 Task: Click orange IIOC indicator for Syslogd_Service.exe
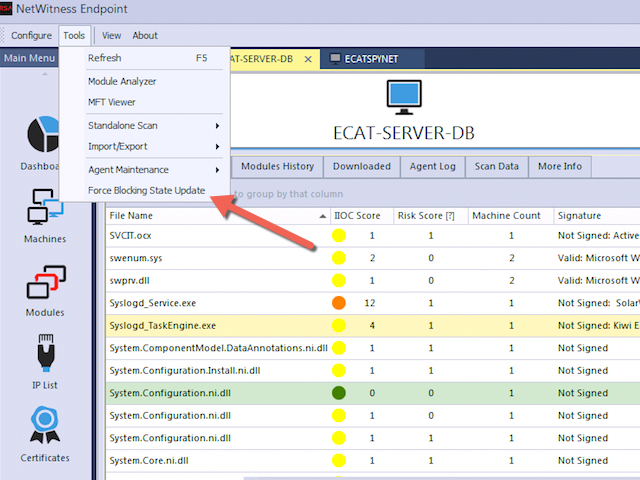(x=339, y=302)
